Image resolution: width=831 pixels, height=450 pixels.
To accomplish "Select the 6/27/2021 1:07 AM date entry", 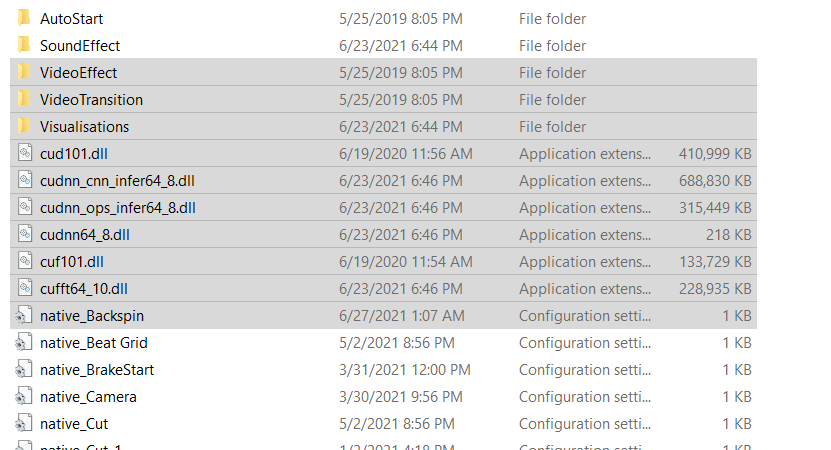I will pyautogui.click(x=402, y=316).
